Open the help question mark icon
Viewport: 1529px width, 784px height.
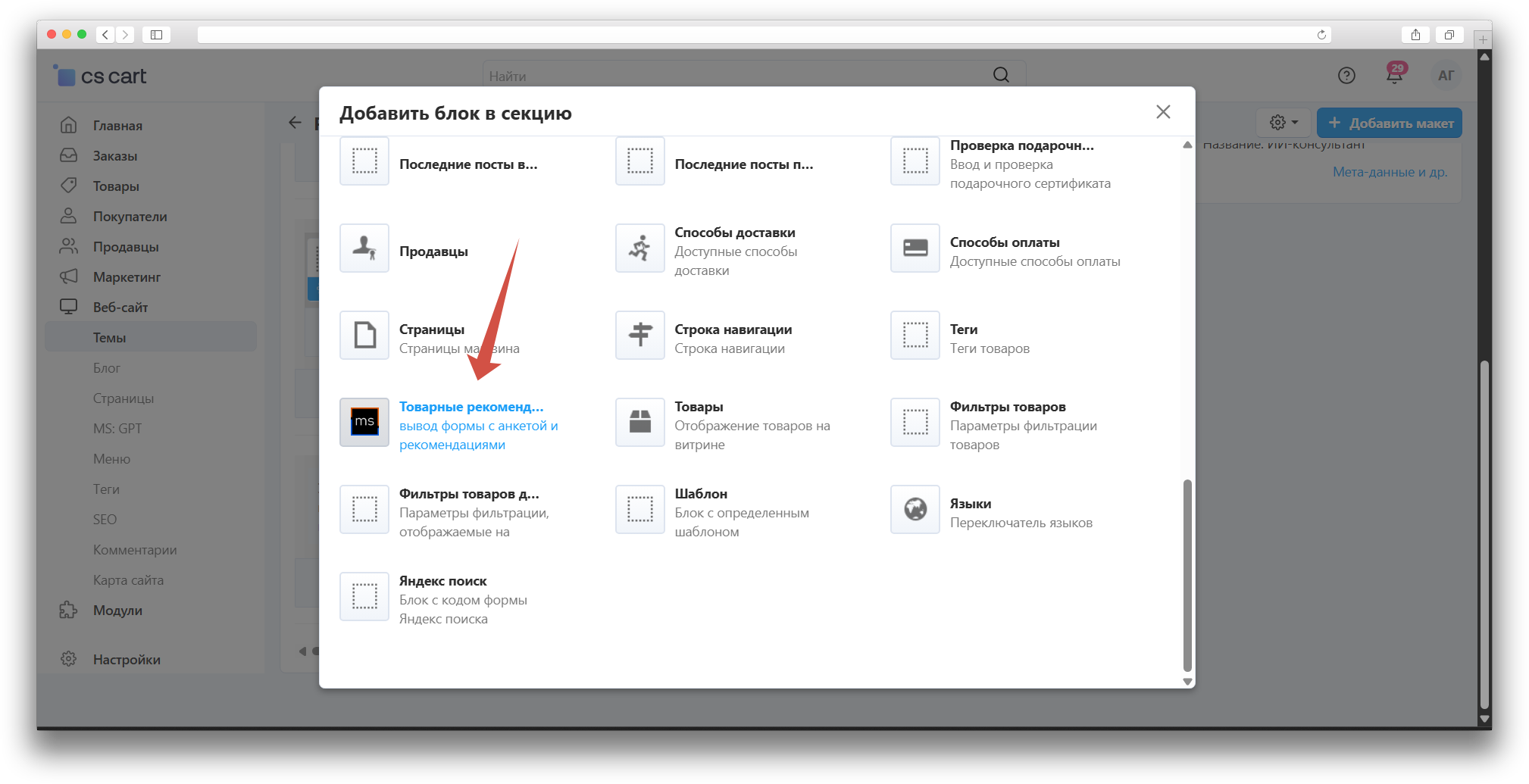click(x=1346, y=75)
